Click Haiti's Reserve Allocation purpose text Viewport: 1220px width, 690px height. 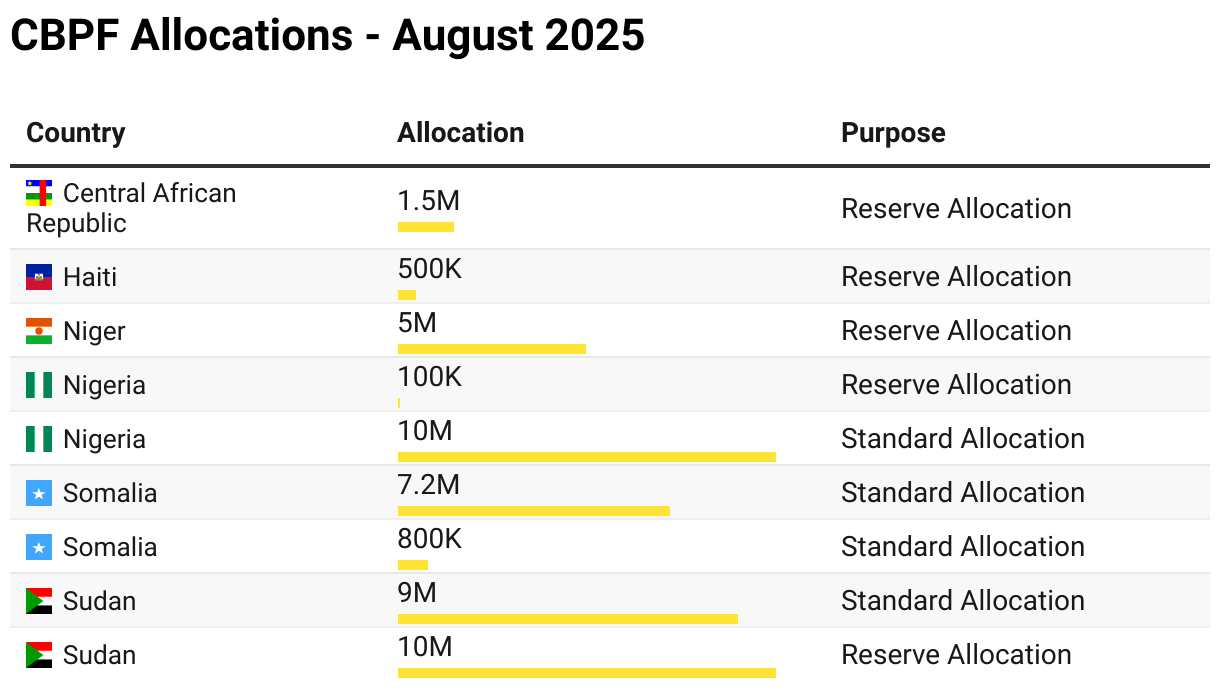956,277
